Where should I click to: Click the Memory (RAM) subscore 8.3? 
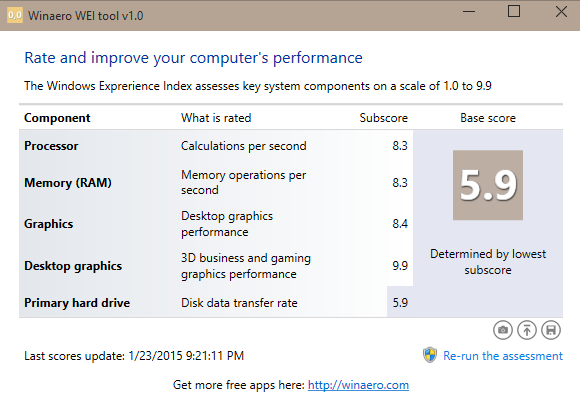click(x=400, y=183)
